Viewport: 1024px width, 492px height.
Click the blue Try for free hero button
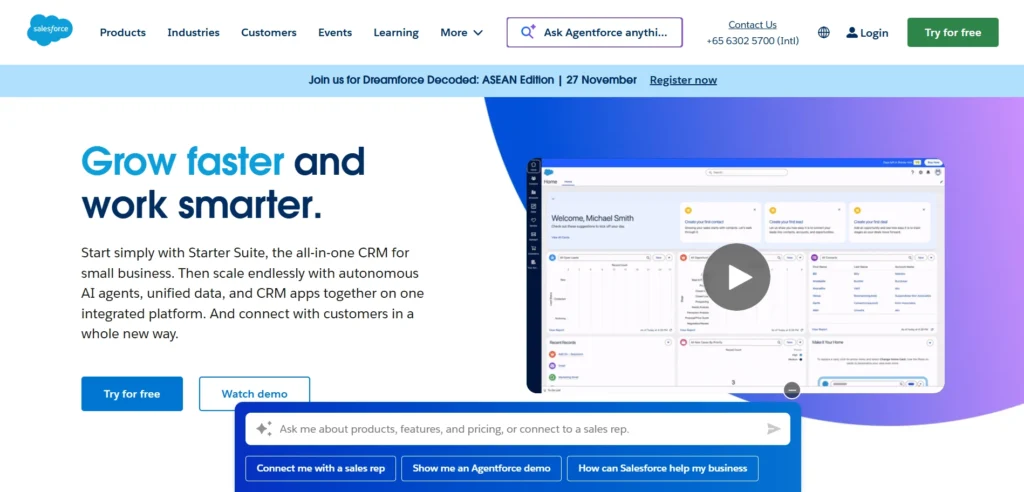132,393
